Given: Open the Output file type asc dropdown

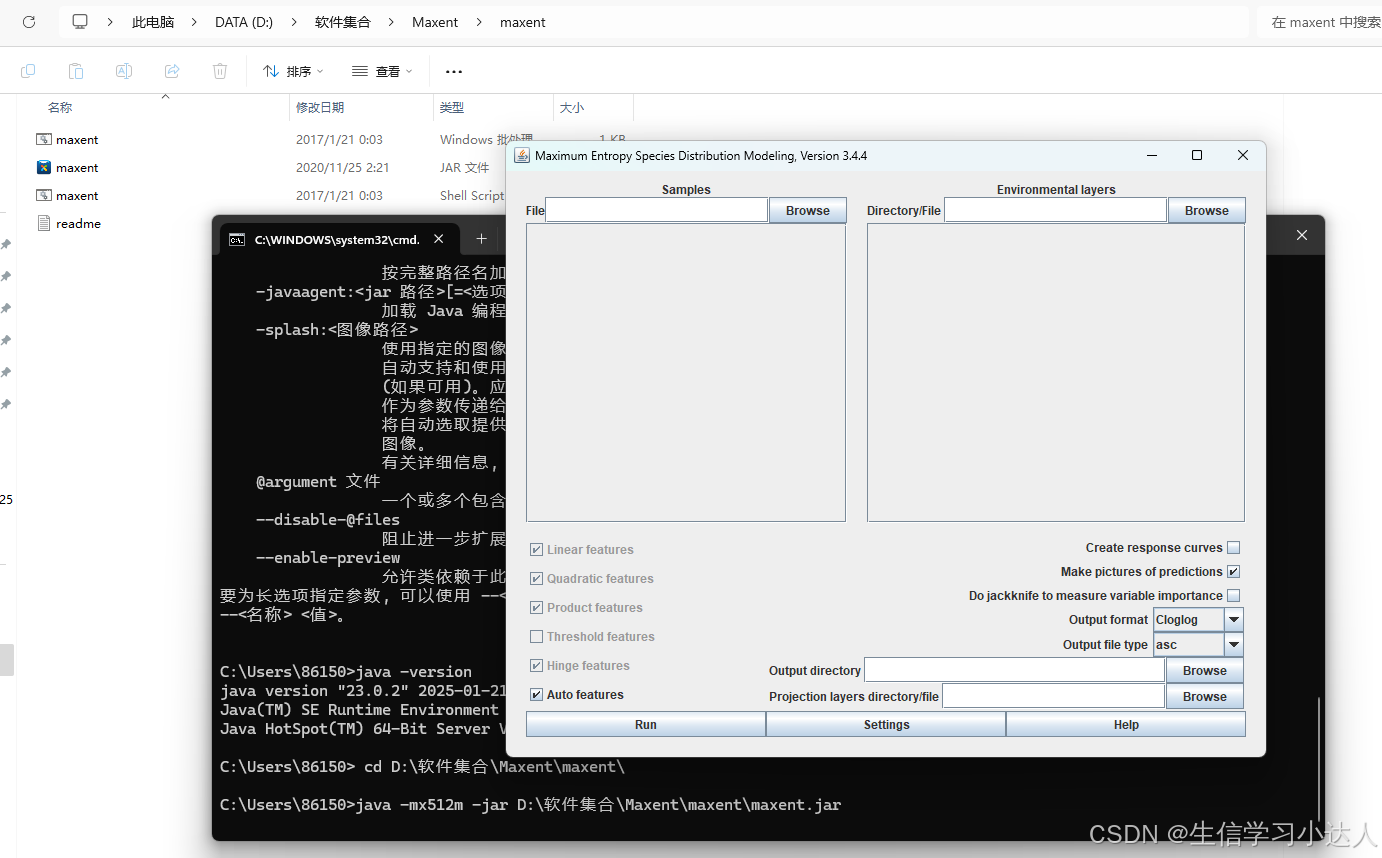Looking at the screenshot, I should pyautogui.click(x=1233, y=644).
